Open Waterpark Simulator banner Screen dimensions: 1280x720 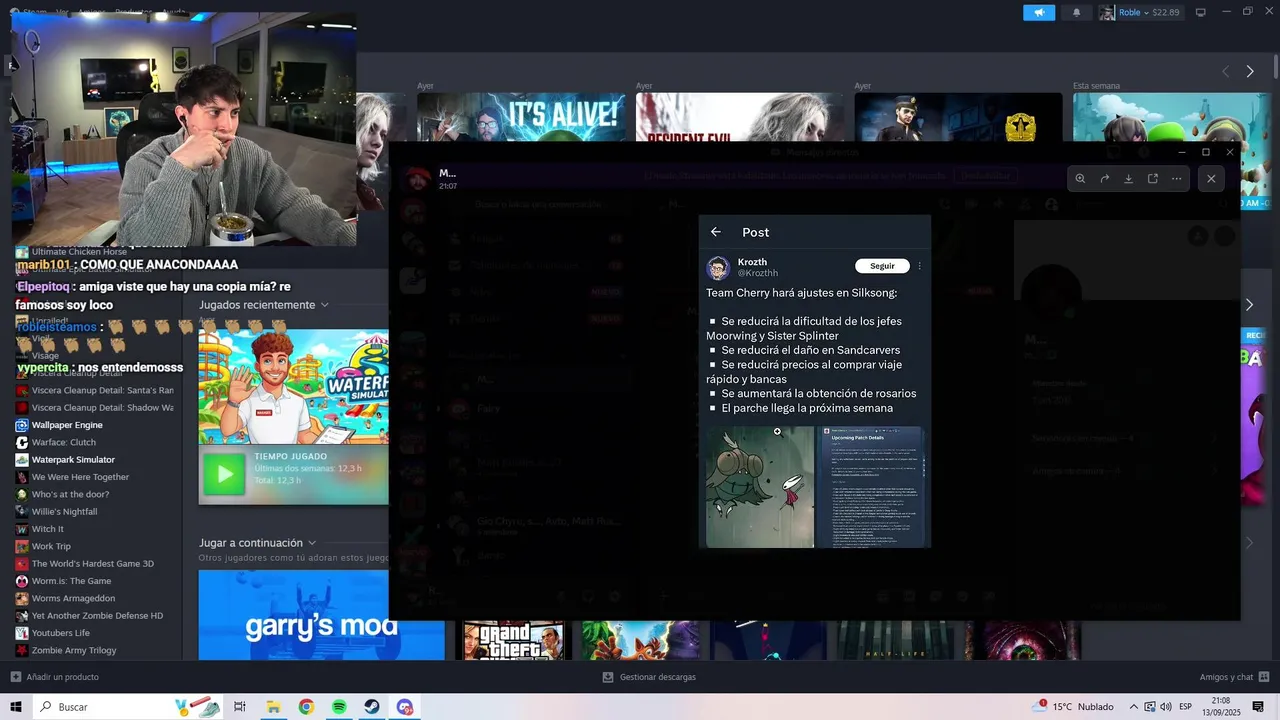pos(293,387)
